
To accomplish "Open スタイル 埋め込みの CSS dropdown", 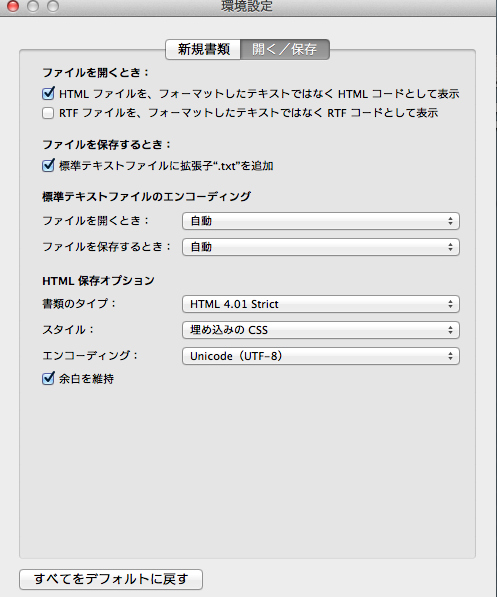I will pyautogui.click(x=321, y=330).
